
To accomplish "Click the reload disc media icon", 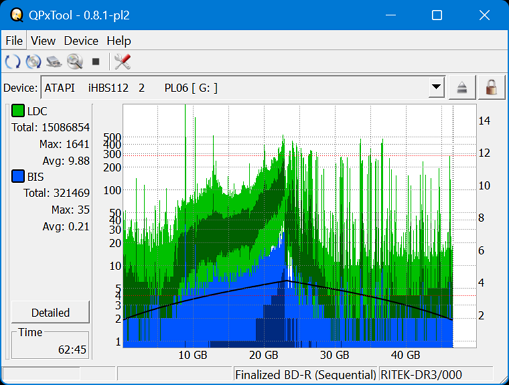I will coord(33,62).
